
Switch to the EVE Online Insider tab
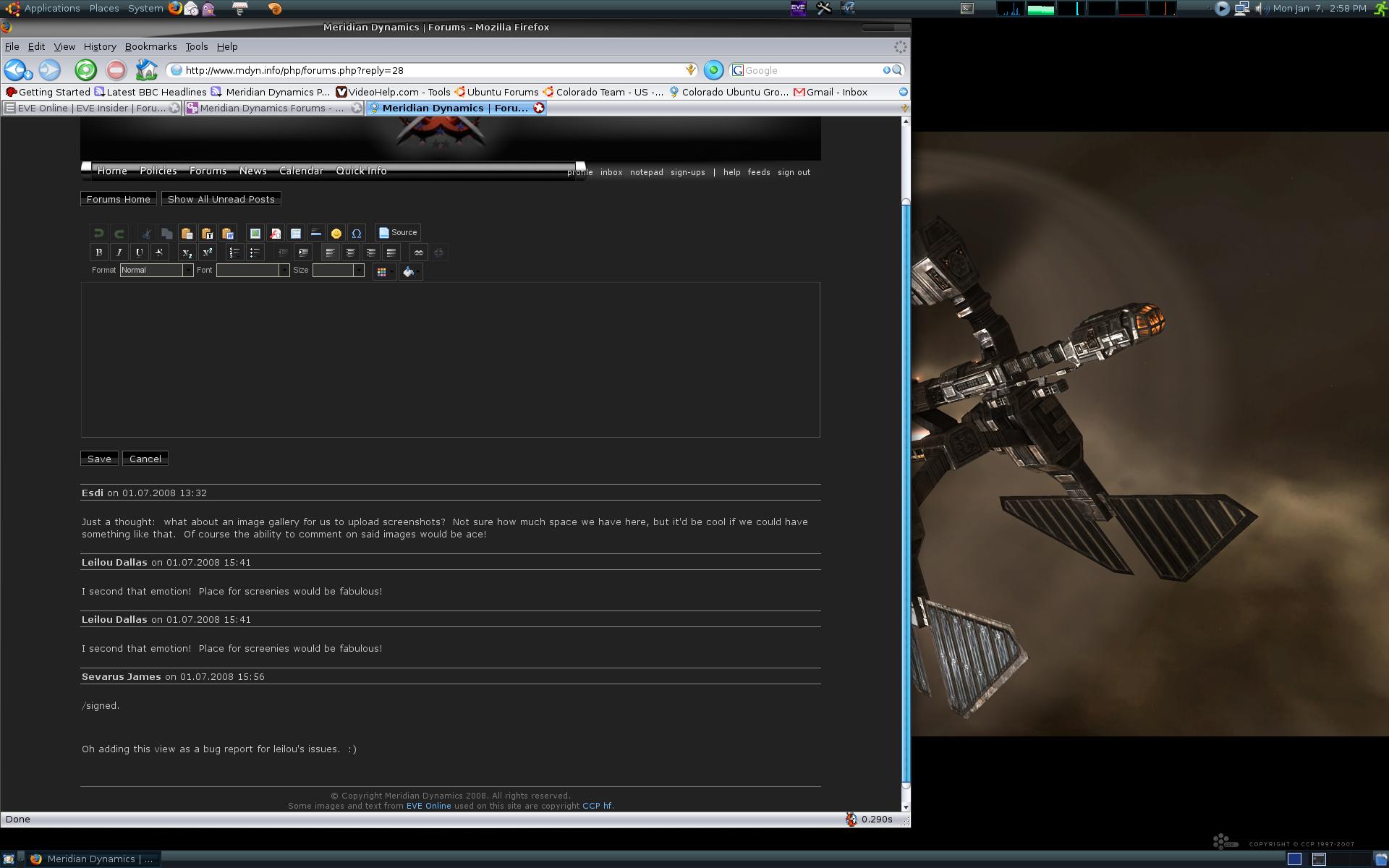91,108
